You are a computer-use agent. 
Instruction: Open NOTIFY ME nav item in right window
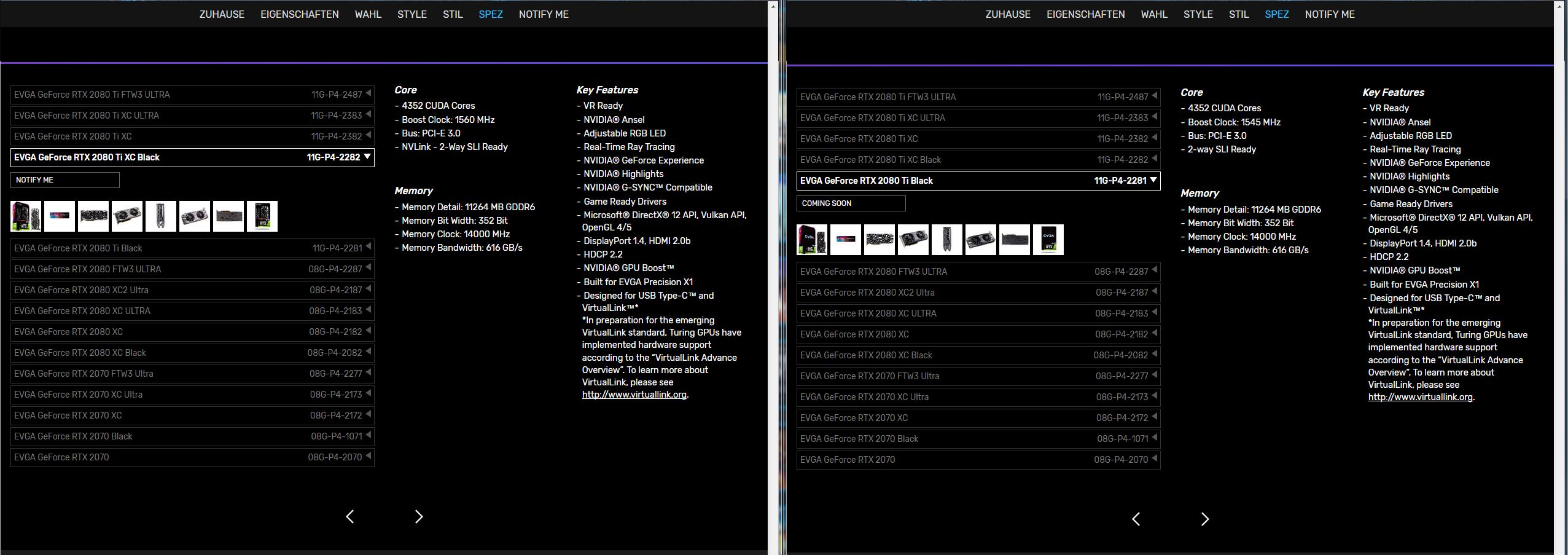coord(1330,14)
